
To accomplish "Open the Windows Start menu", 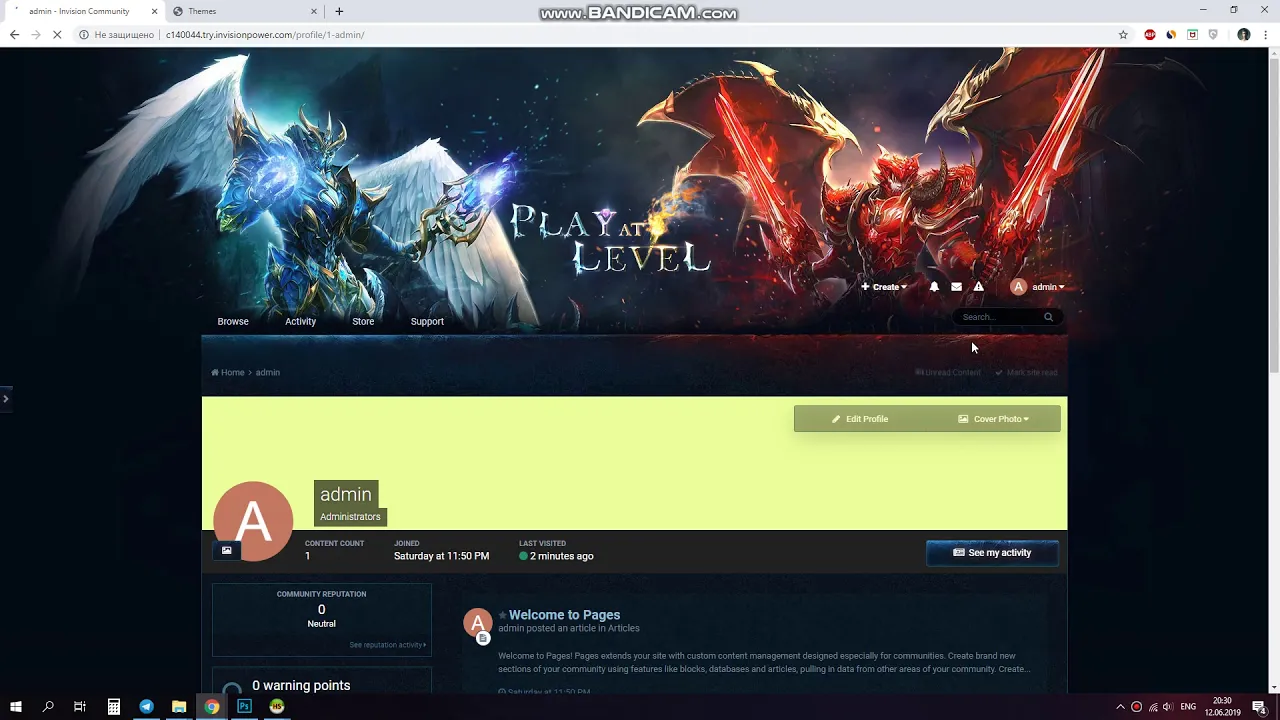I will [16, 707].
